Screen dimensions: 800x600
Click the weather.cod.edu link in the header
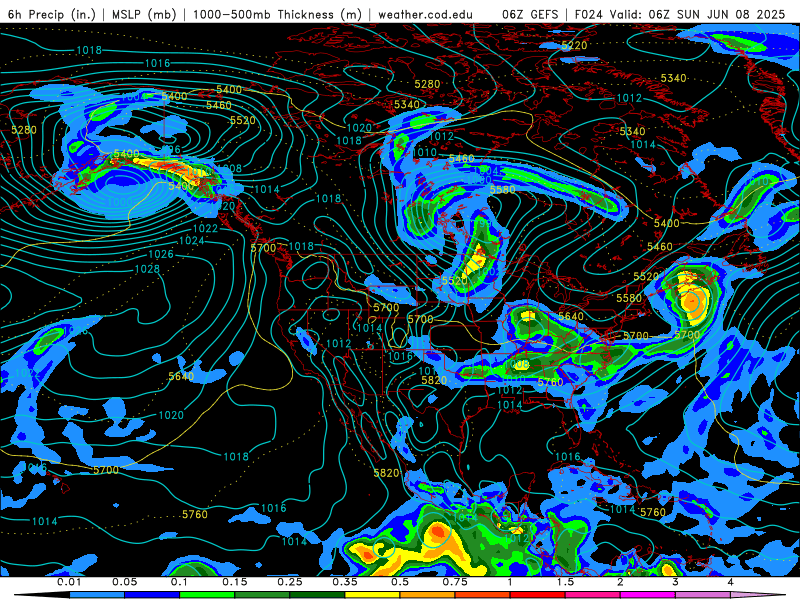425,14
